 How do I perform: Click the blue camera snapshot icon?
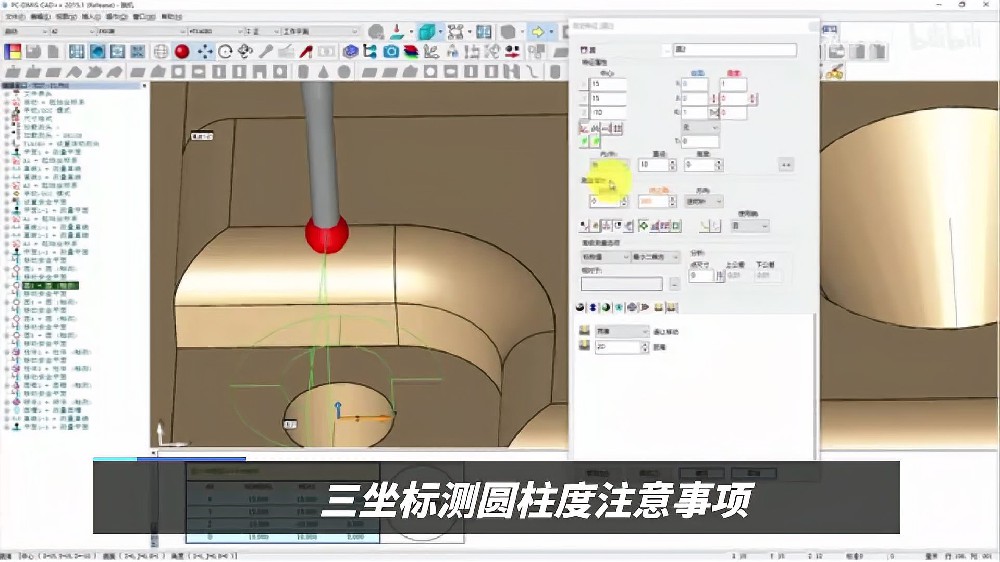(x=391, y=52)
